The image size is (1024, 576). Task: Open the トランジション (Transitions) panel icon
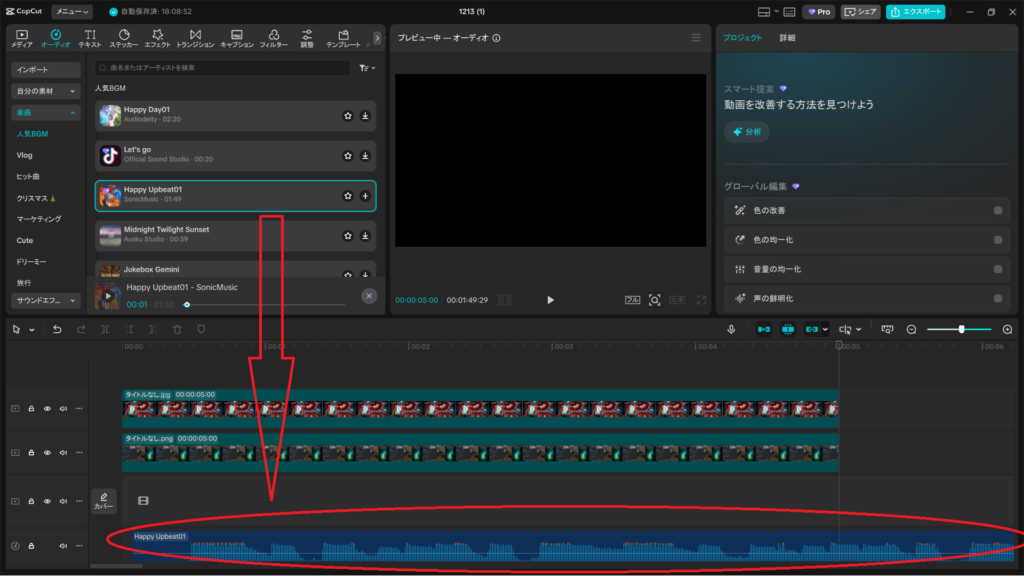195,38
